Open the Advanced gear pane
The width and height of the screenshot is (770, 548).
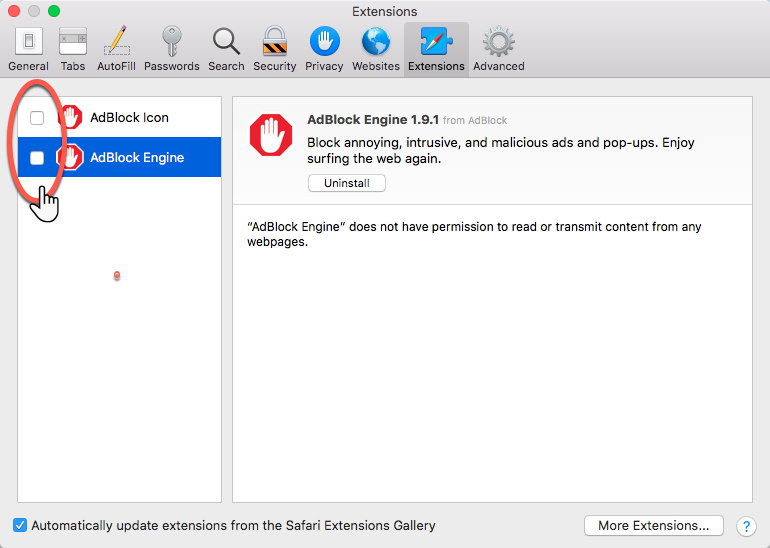[498, 49]
